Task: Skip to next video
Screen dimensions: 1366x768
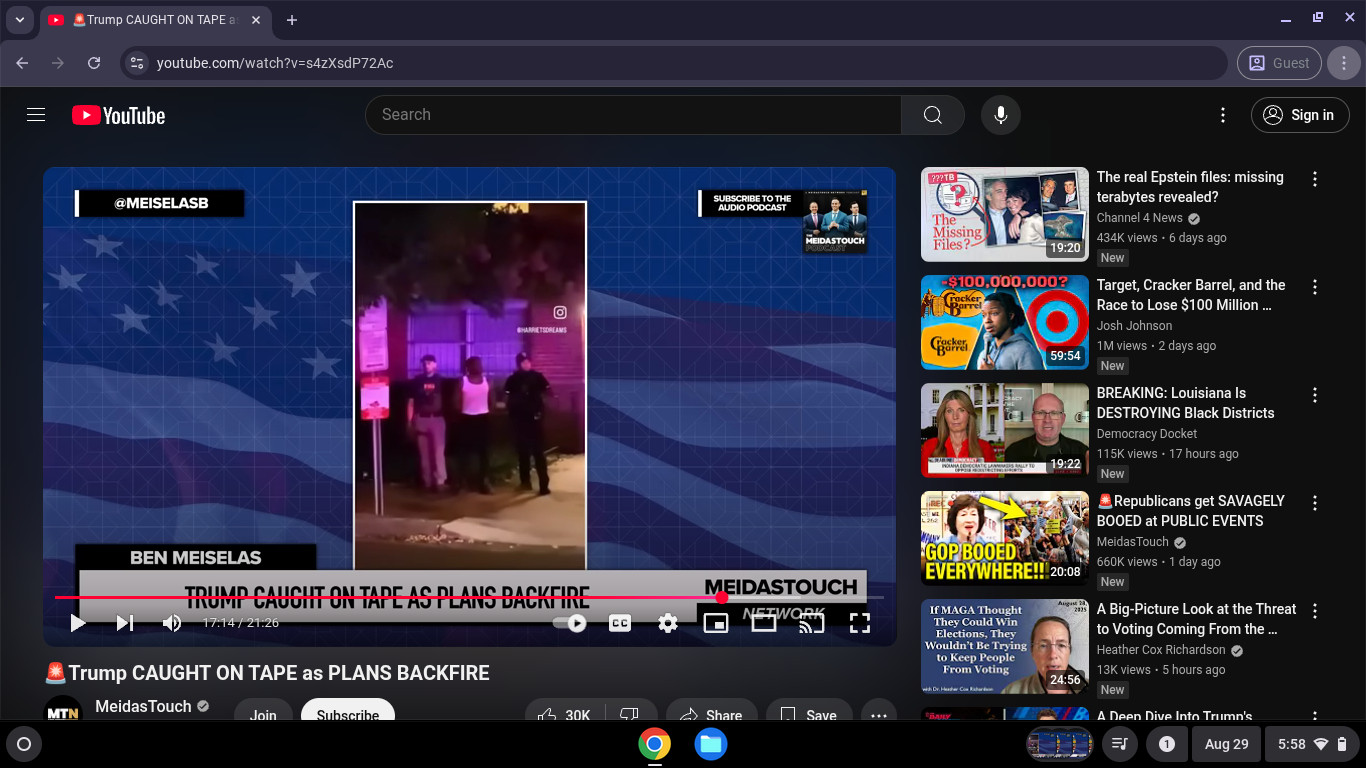Action: (x=125, y=623)
